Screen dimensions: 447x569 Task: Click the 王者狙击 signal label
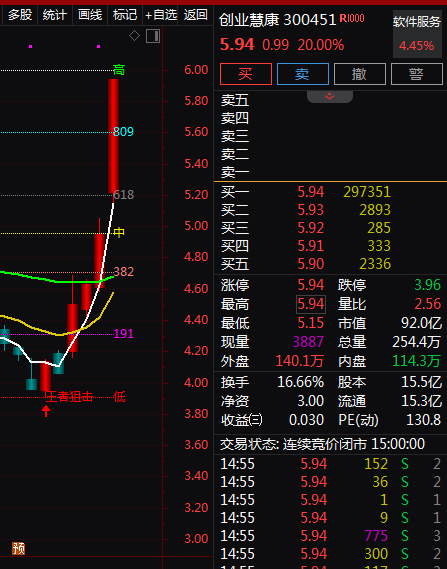click(x=69, y=397)
